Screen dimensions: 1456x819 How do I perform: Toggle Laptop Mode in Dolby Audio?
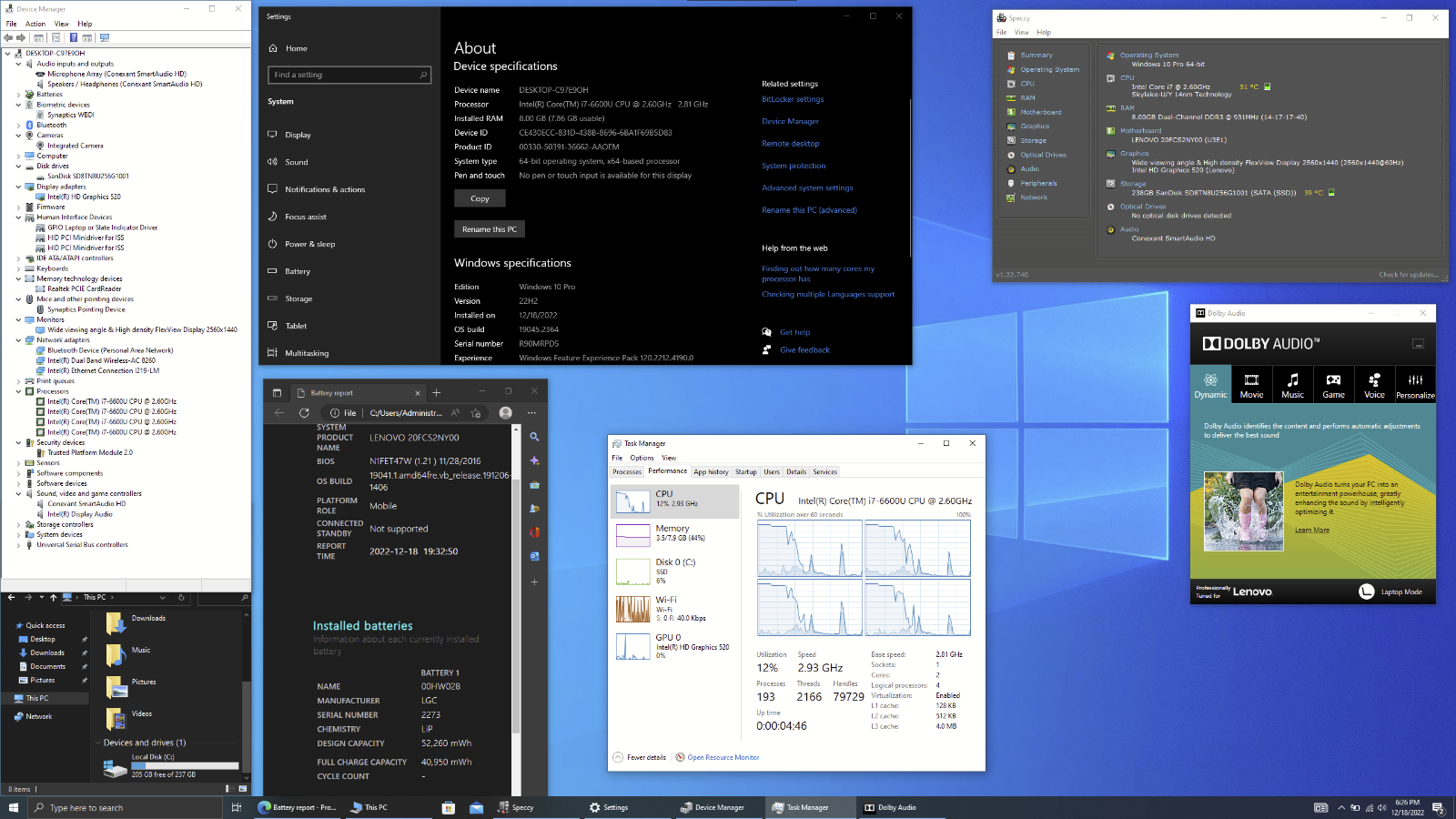(x=1390, y=591)
